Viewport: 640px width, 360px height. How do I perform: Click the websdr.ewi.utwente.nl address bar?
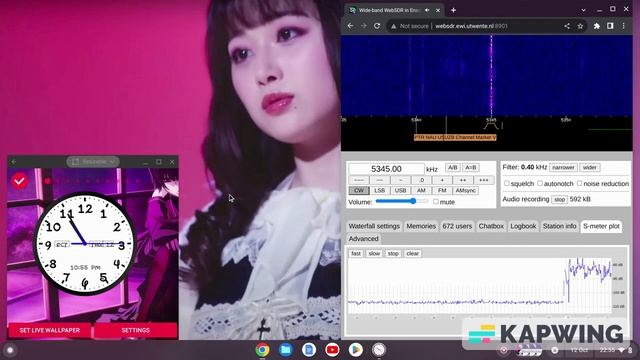(x=471, y=26)
